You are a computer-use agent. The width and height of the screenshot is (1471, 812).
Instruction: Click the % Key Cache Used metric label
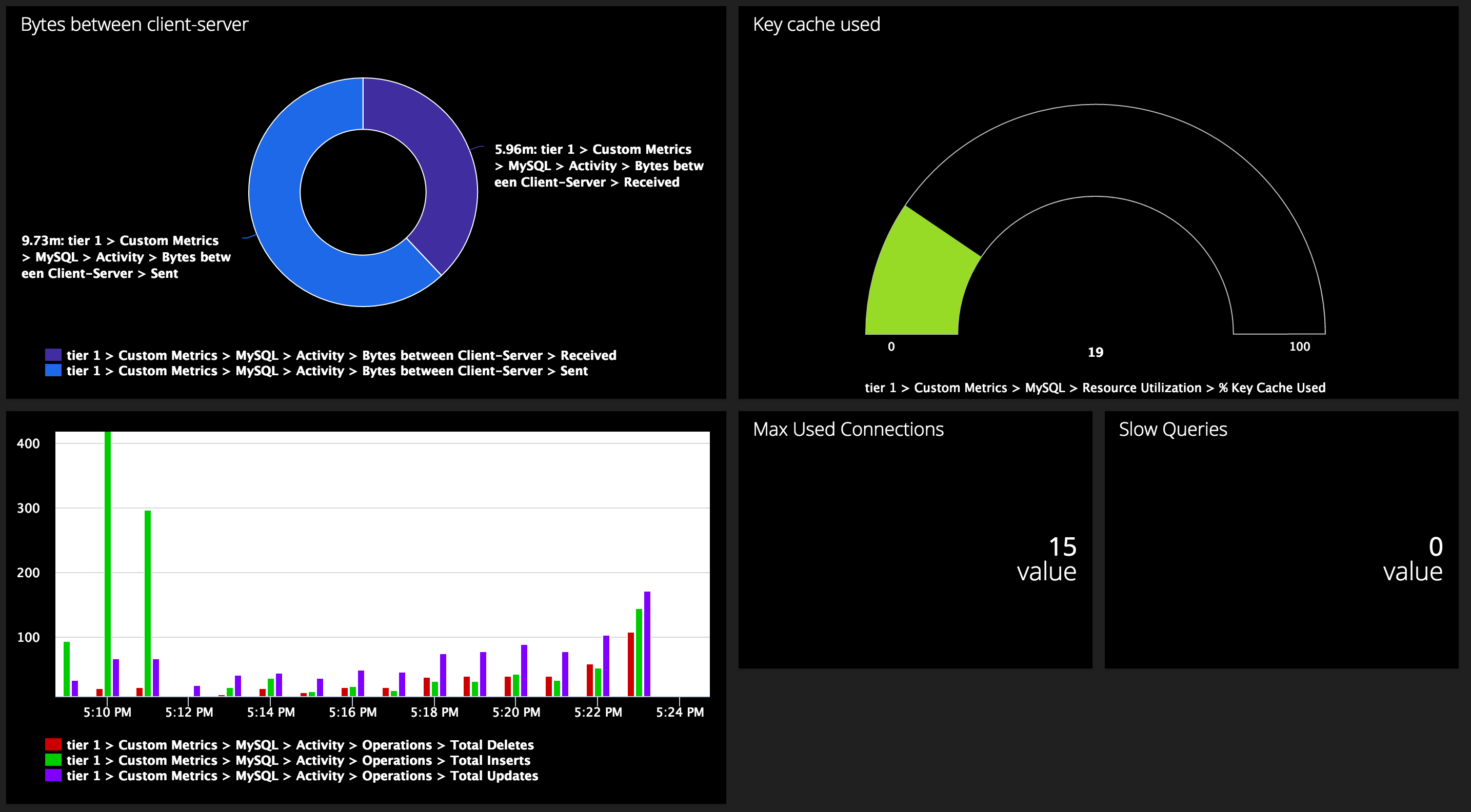pyautogui.click(x=1095, y=388)
